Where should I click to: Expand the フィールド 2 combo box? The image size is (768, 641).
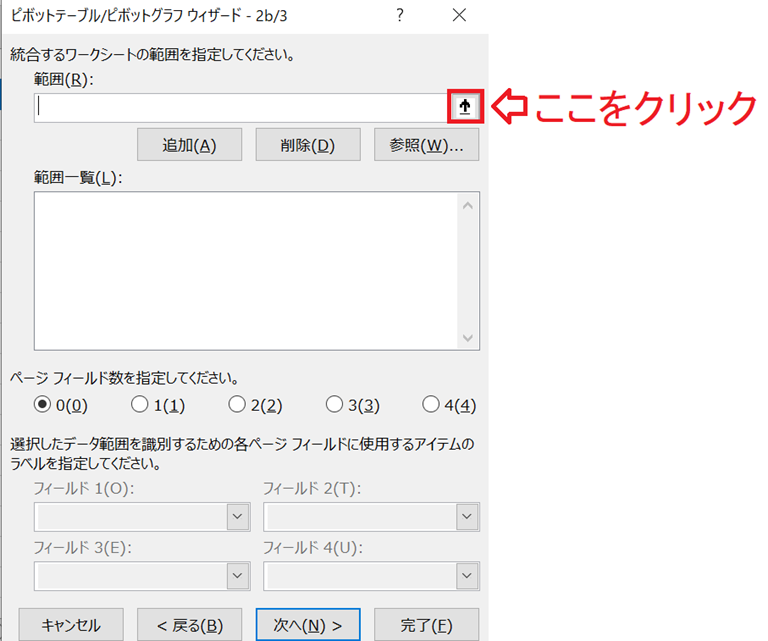pos(467,516)
